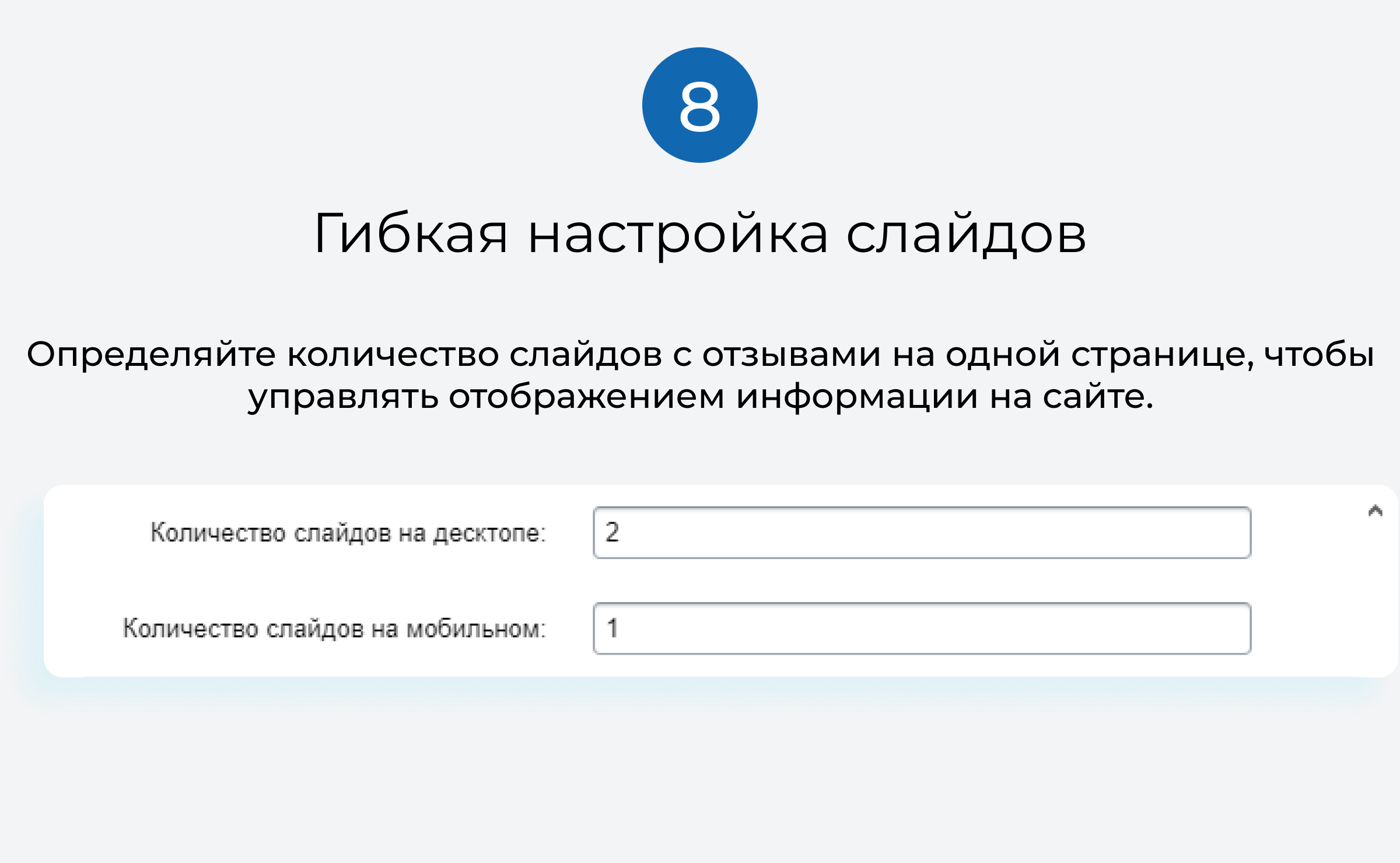Viewport: 1400px width, 863px height.
Task: Focus the input next to мобильном label
Action: [921, 628]
